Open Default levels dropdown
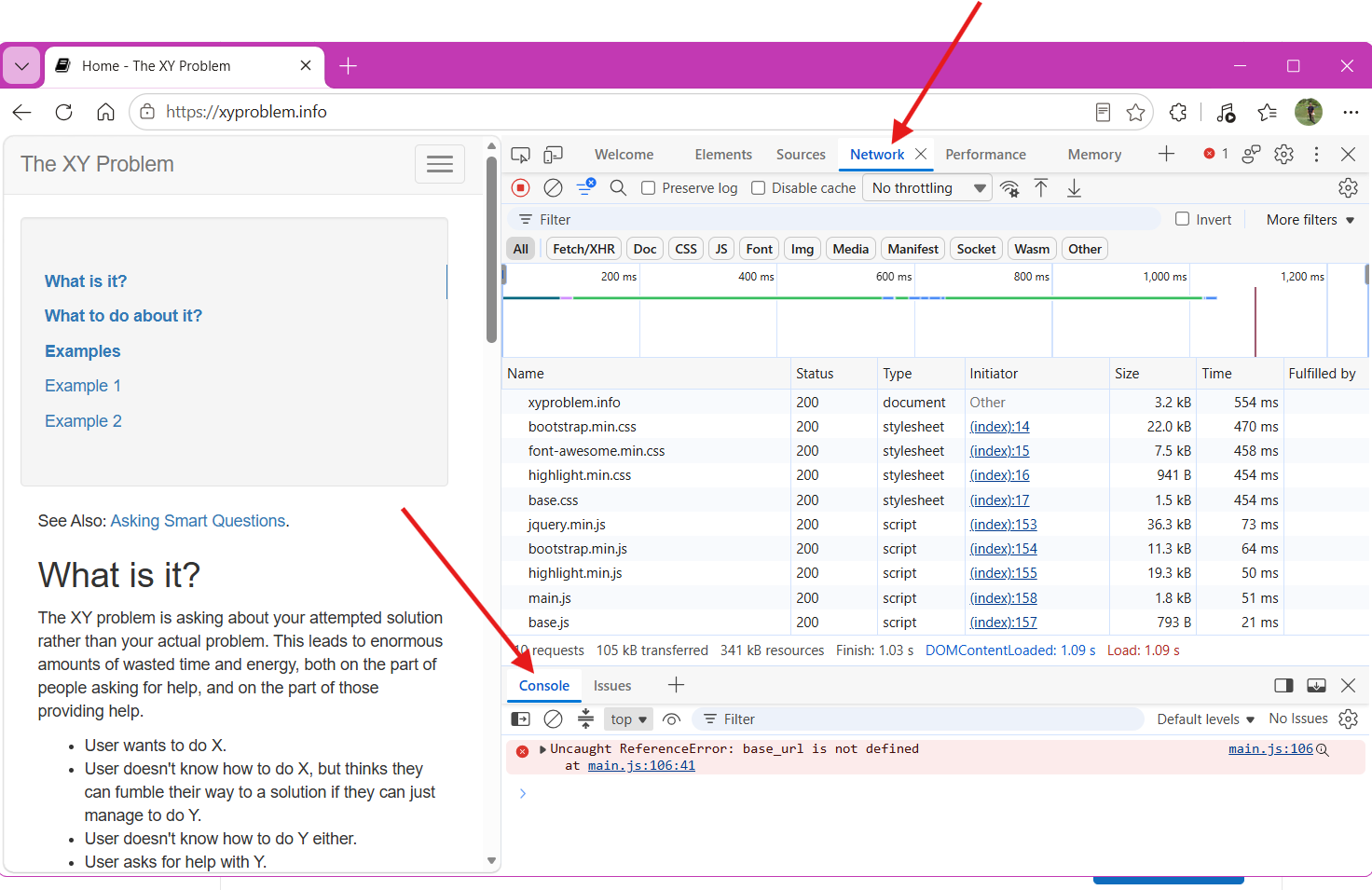This screenshot has width=1372, height=890. [x=1205, y=719]
